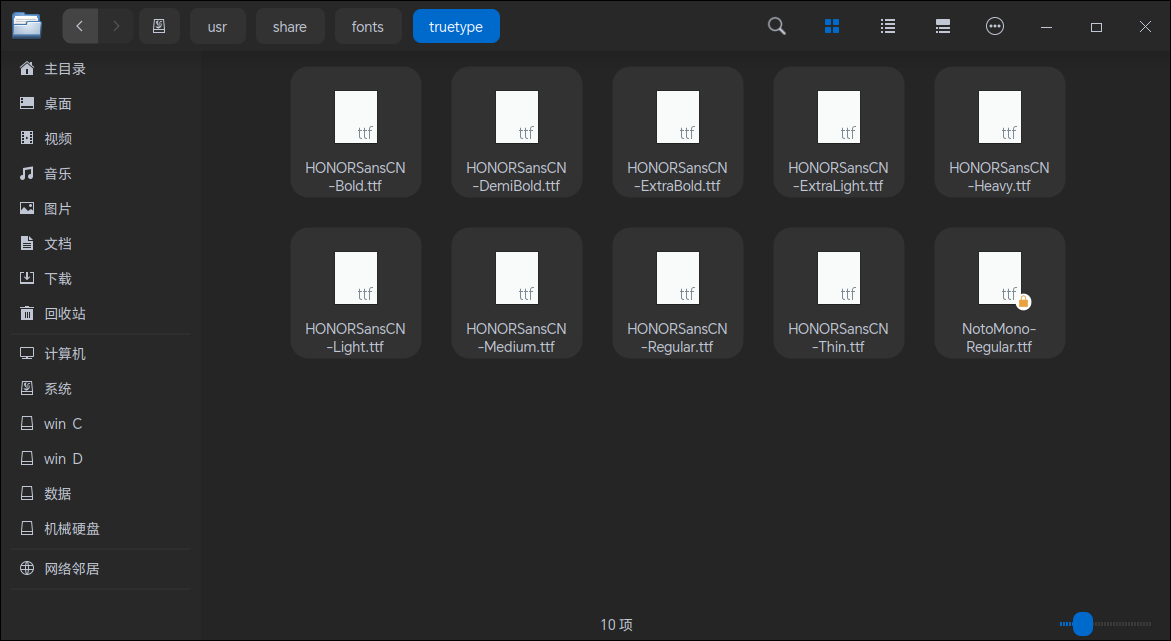
Task: Select the HONORSansCN-Bold.ttf font file
Action: pos(355,131)
